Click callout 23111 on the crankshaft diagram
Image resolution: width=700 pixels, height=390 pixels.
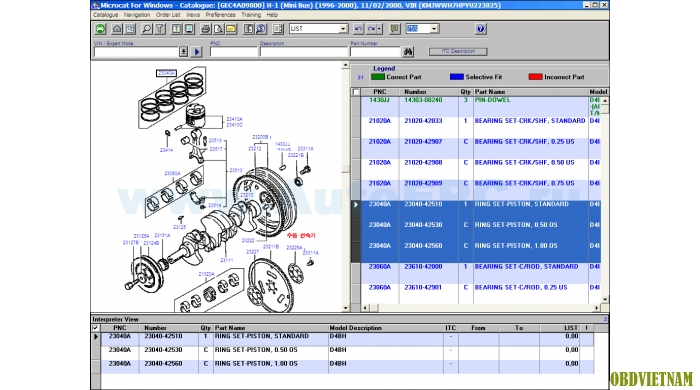coord(226,260)
